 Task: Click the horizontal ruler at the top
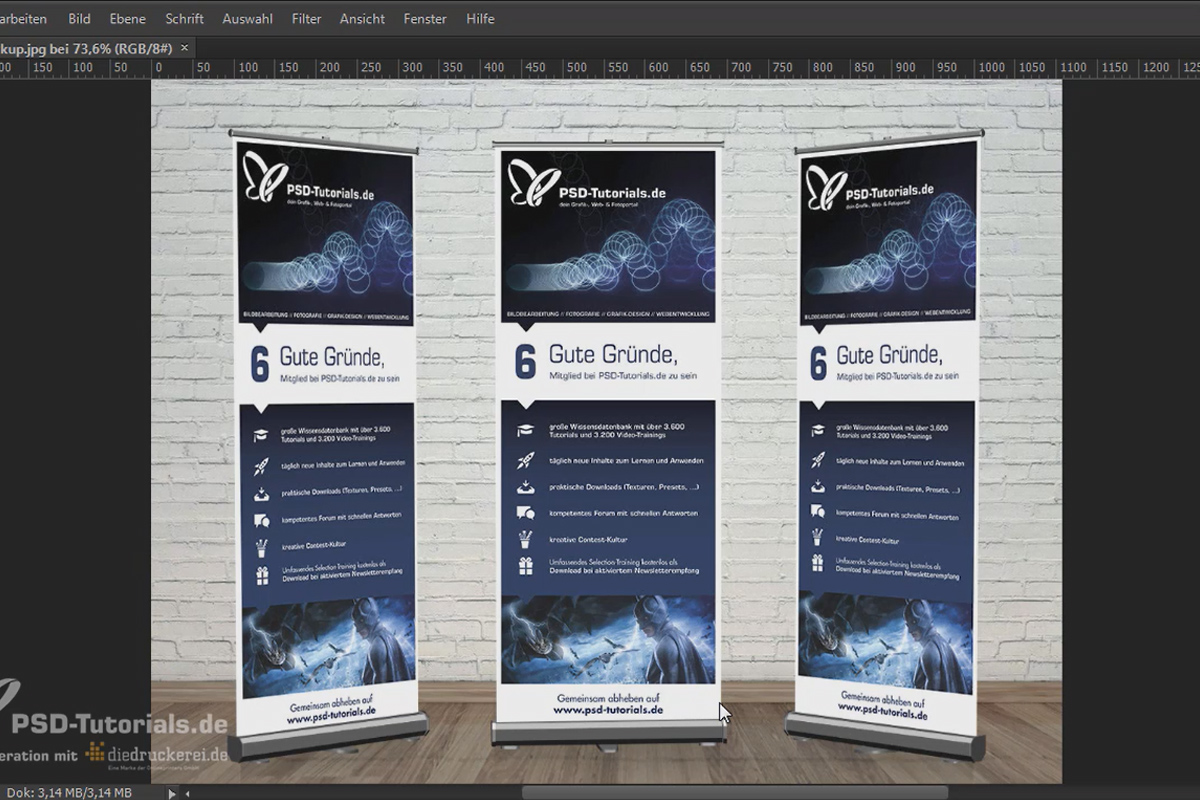(600, 67)
